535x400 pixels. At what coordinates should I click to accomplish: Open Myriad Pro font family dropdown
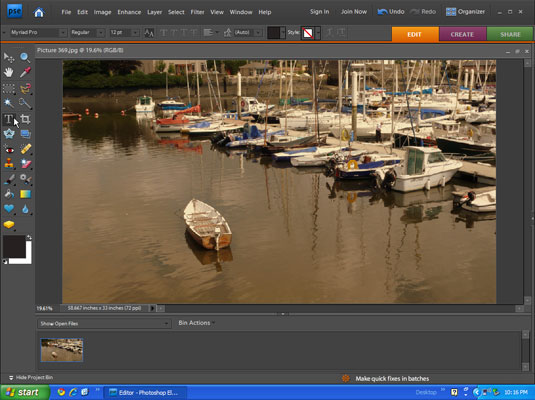tap(38, 32)
